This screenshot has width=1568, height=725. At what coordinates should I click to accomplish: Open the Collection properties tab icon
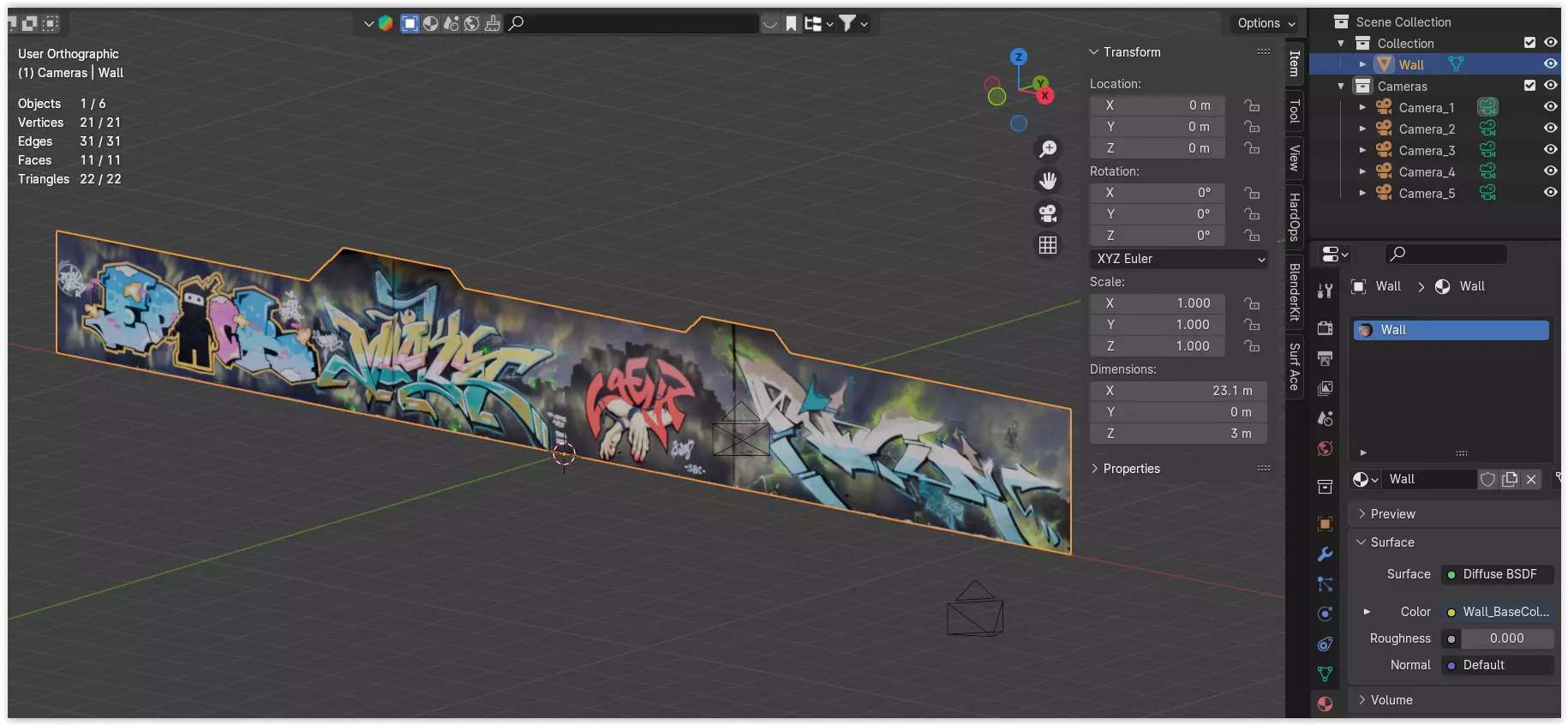click(x=1325, y=487)
